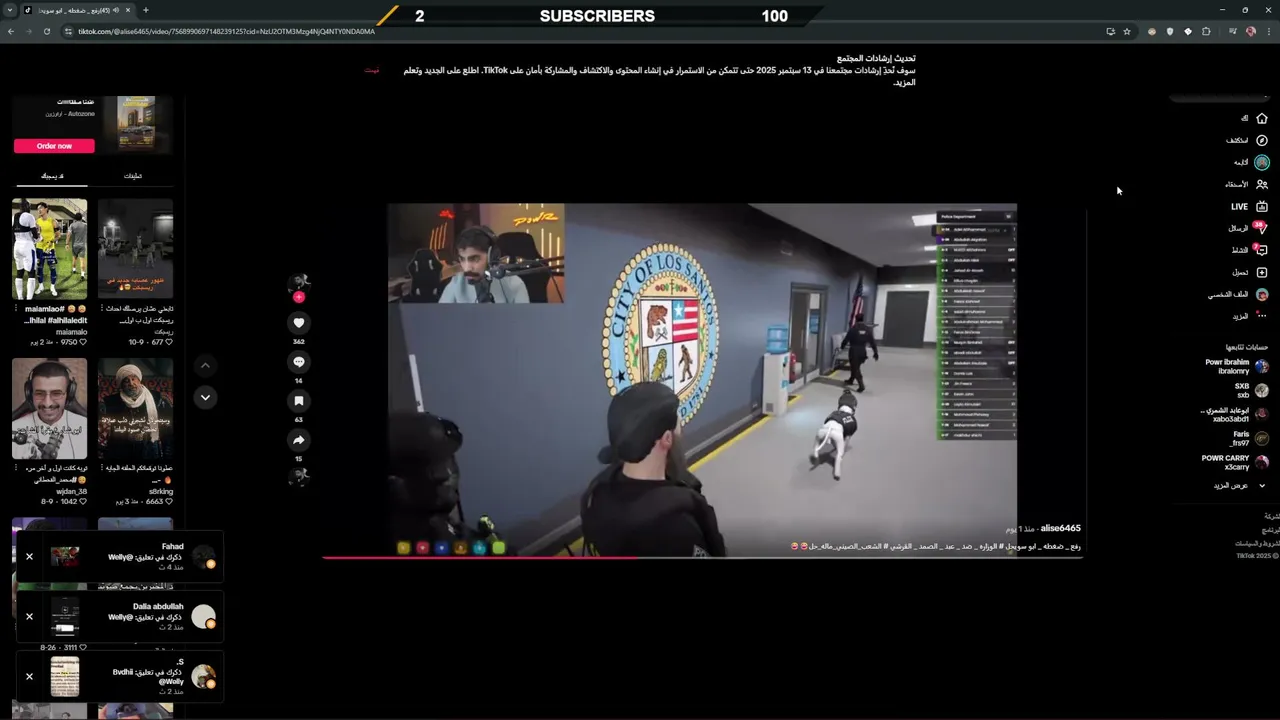1280x720 pixels.
Task: Open a new Chrome tab
Action: 145,10
